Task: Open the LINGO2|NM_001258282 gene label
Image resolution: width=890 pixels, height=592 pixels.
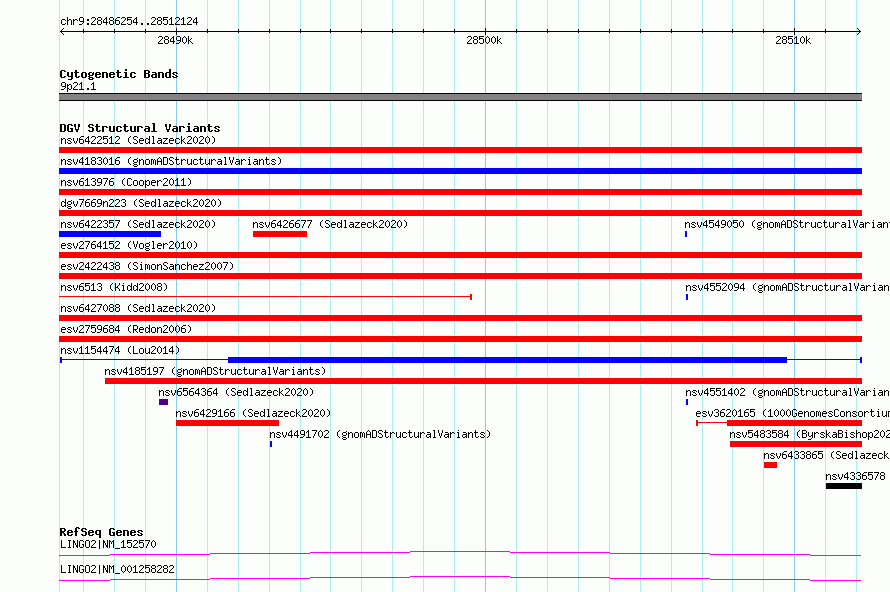Action: (x=117, y=569)
